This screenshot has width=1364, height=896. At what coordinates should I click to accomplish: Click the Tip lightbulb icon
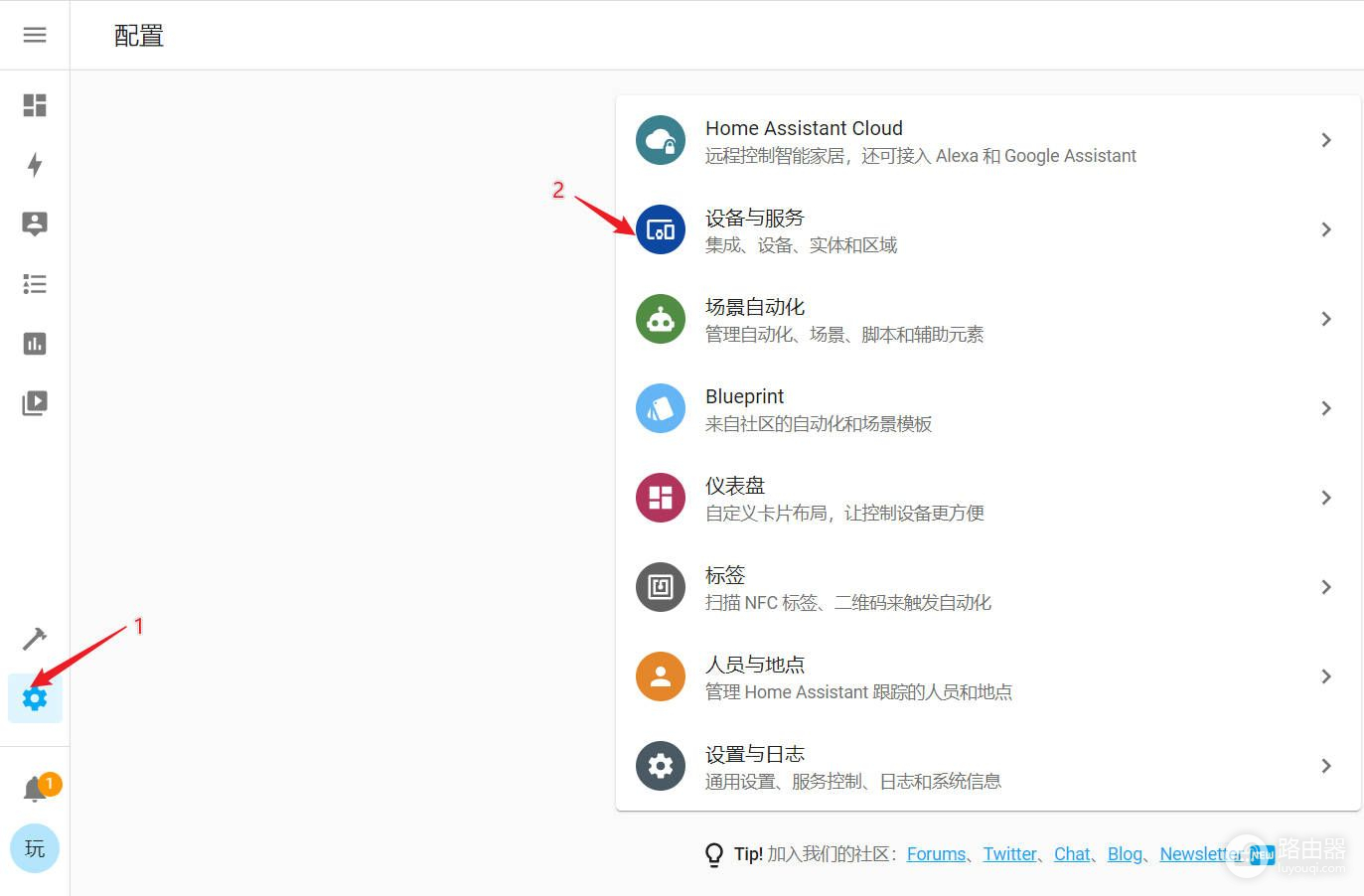tap(714, 854)
